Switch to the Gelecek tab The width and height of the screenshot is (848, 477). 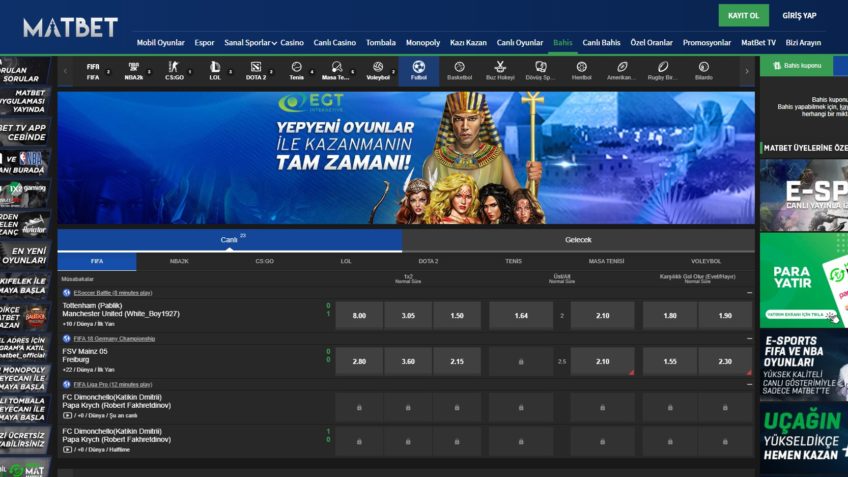click(578, 240)
